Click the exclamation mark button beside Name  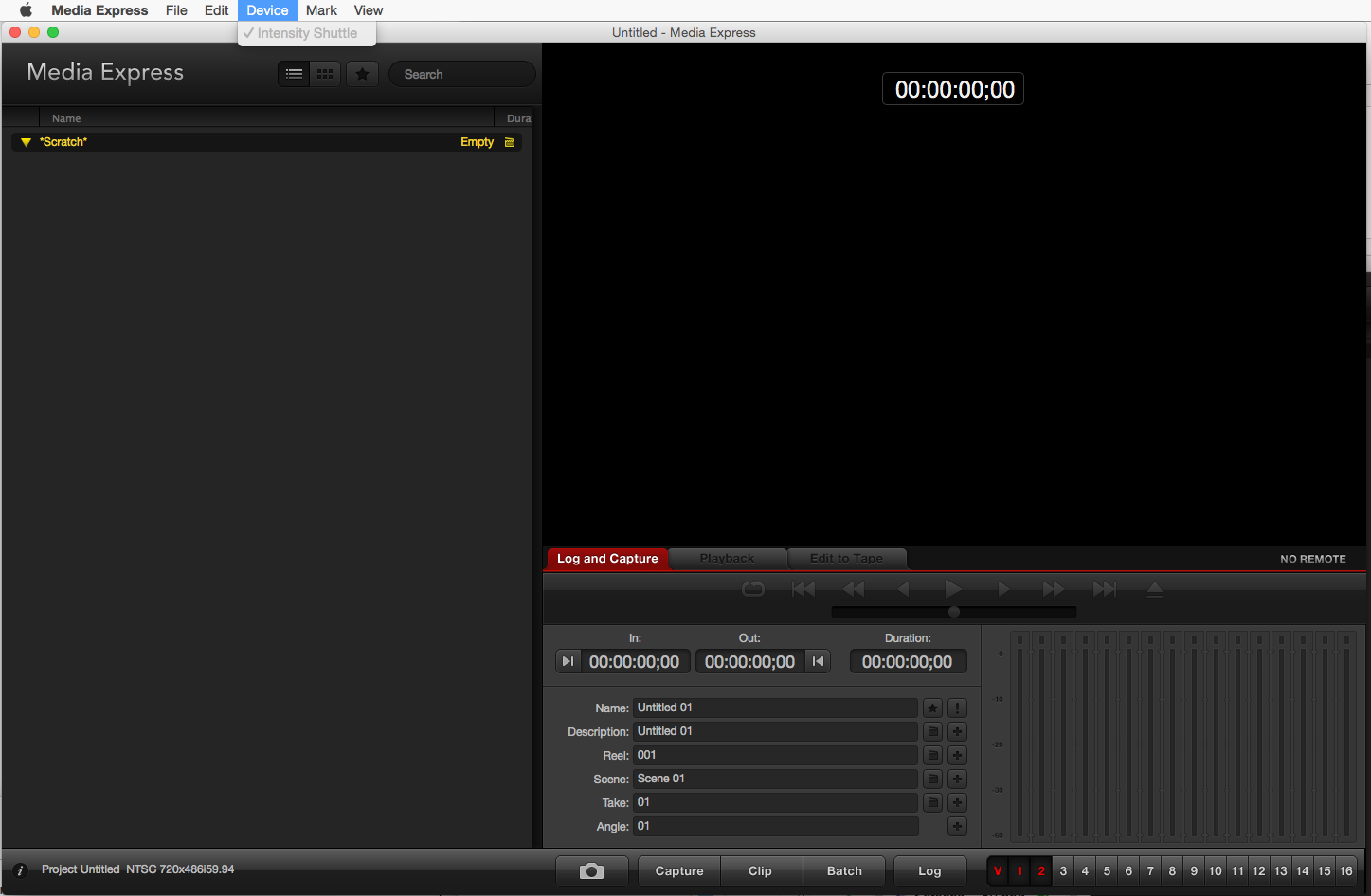(x=958, y=708)
